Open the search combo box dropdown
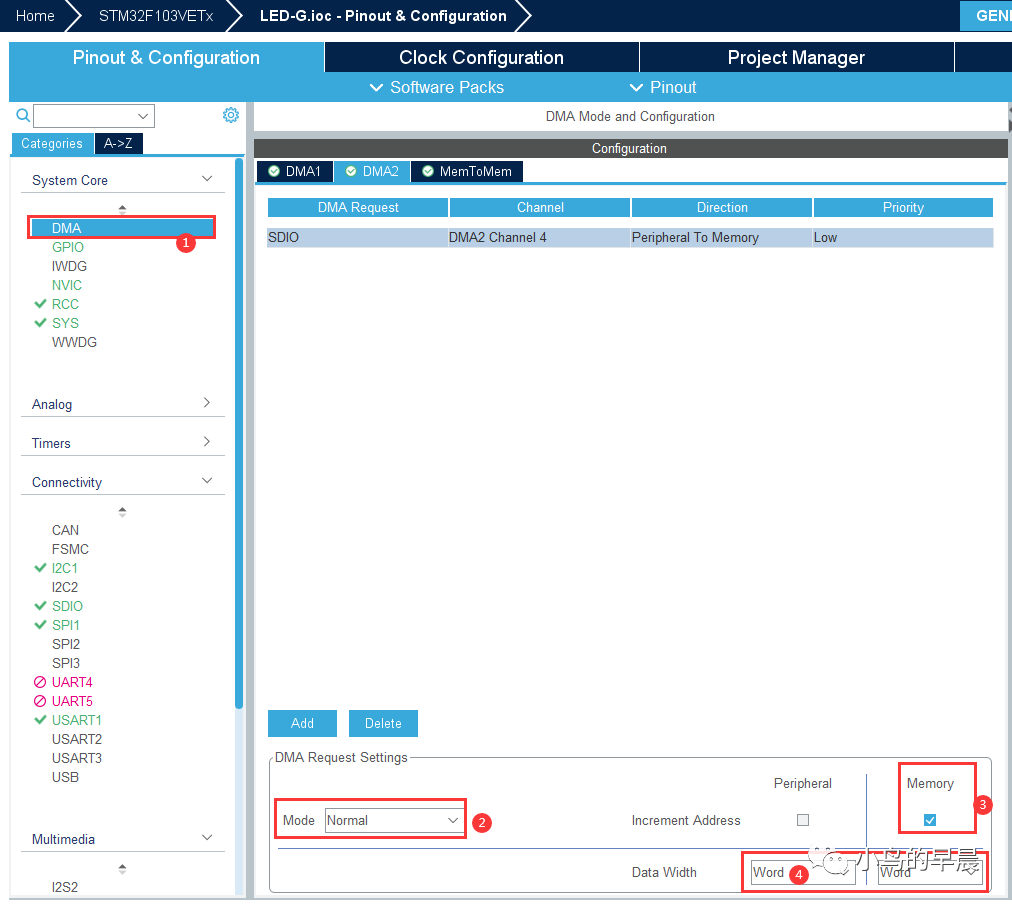 coord(143,116)
